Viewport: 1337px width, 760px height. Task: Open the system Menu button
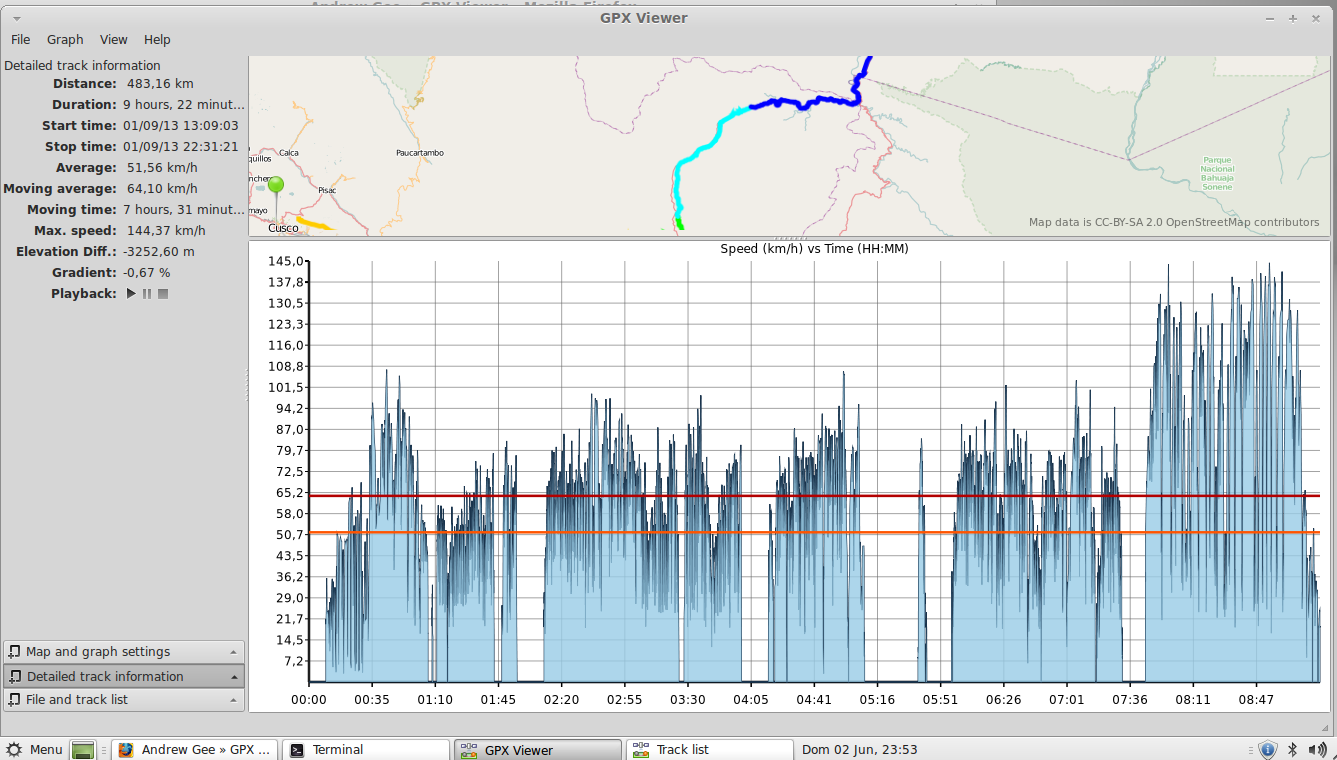point(35,750)
